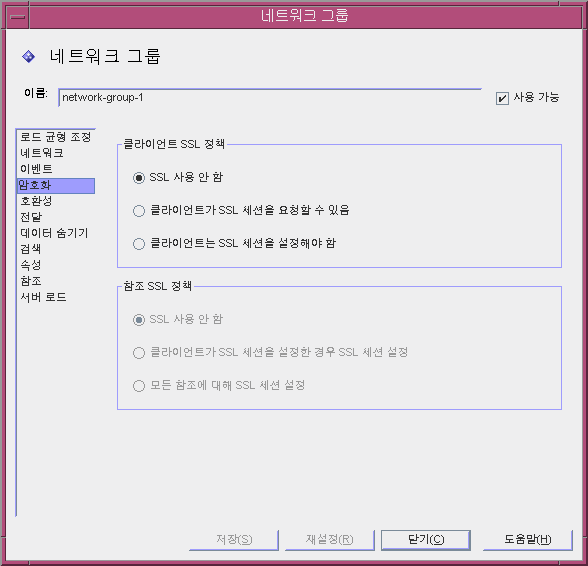Screen dimensions: 588x566
Task: Select 전달 in the sidebar list
Action: coord(56,217)
